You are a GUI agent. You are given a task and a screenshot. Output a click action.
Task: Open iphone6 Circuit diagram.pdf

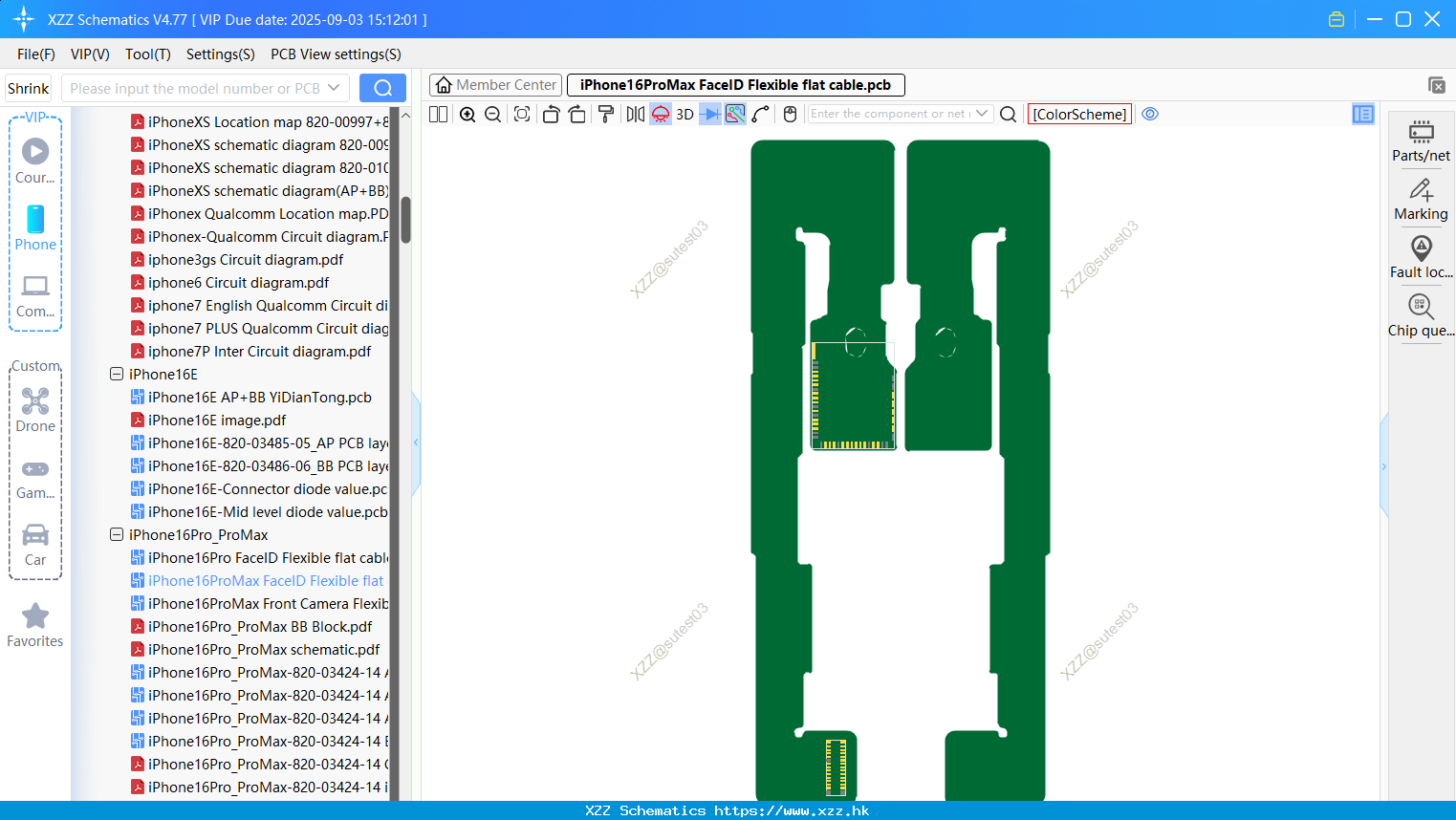tap(229, 283)
